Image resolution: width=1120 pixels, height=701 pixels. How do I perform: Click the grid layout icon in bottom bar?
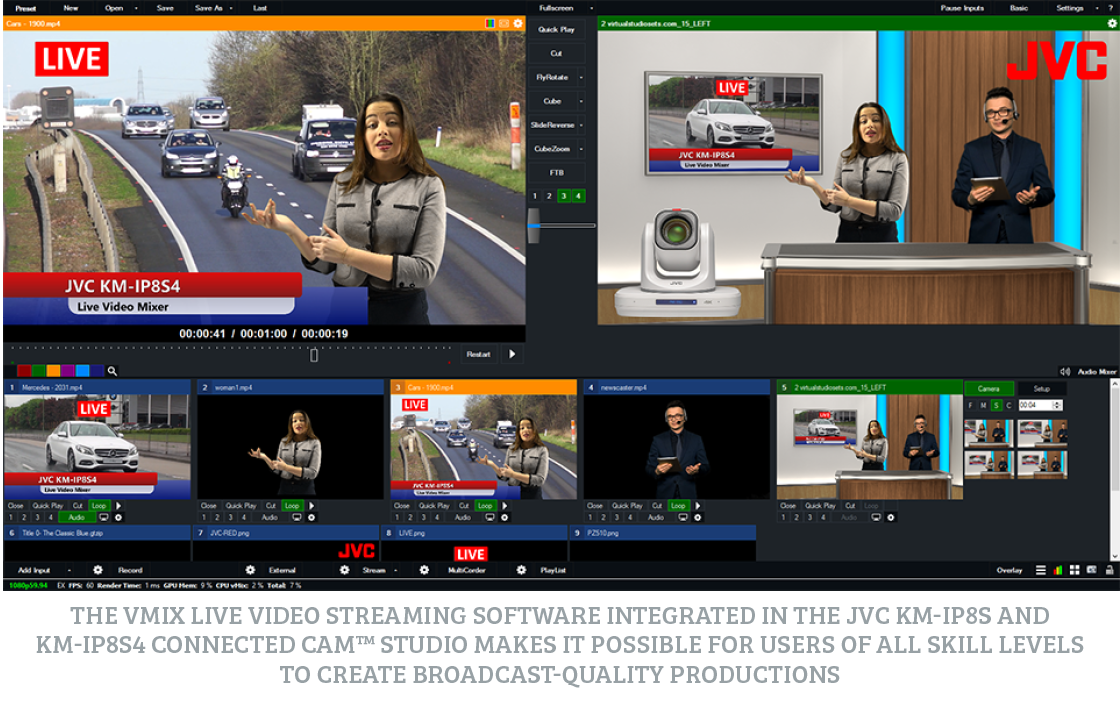click(1074, 570)
